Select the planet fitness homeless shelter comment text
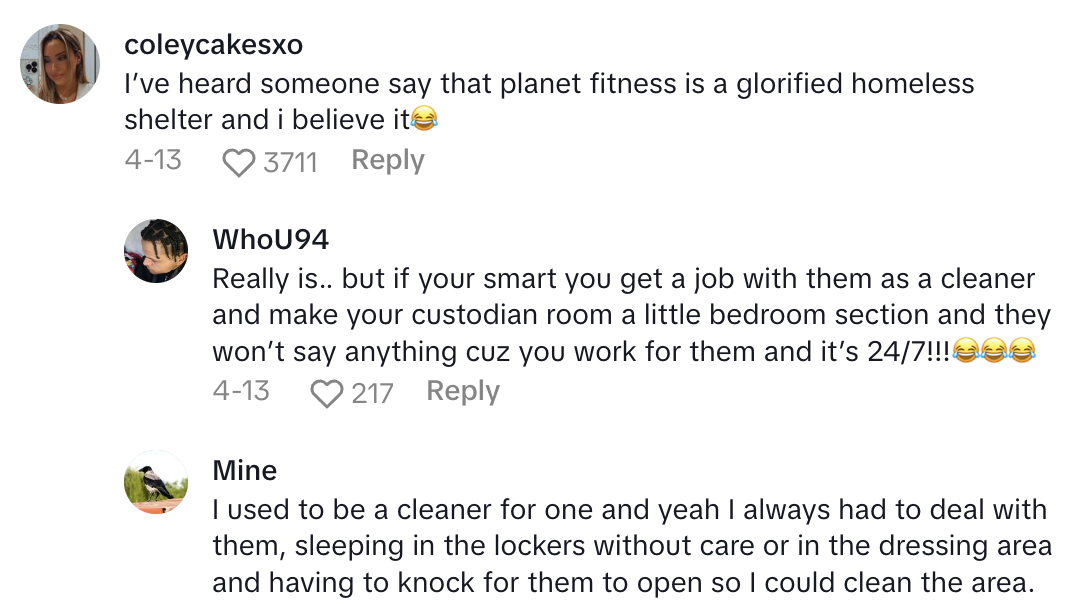This screenshot has height=608, width=1080. (x=548, y=101)
